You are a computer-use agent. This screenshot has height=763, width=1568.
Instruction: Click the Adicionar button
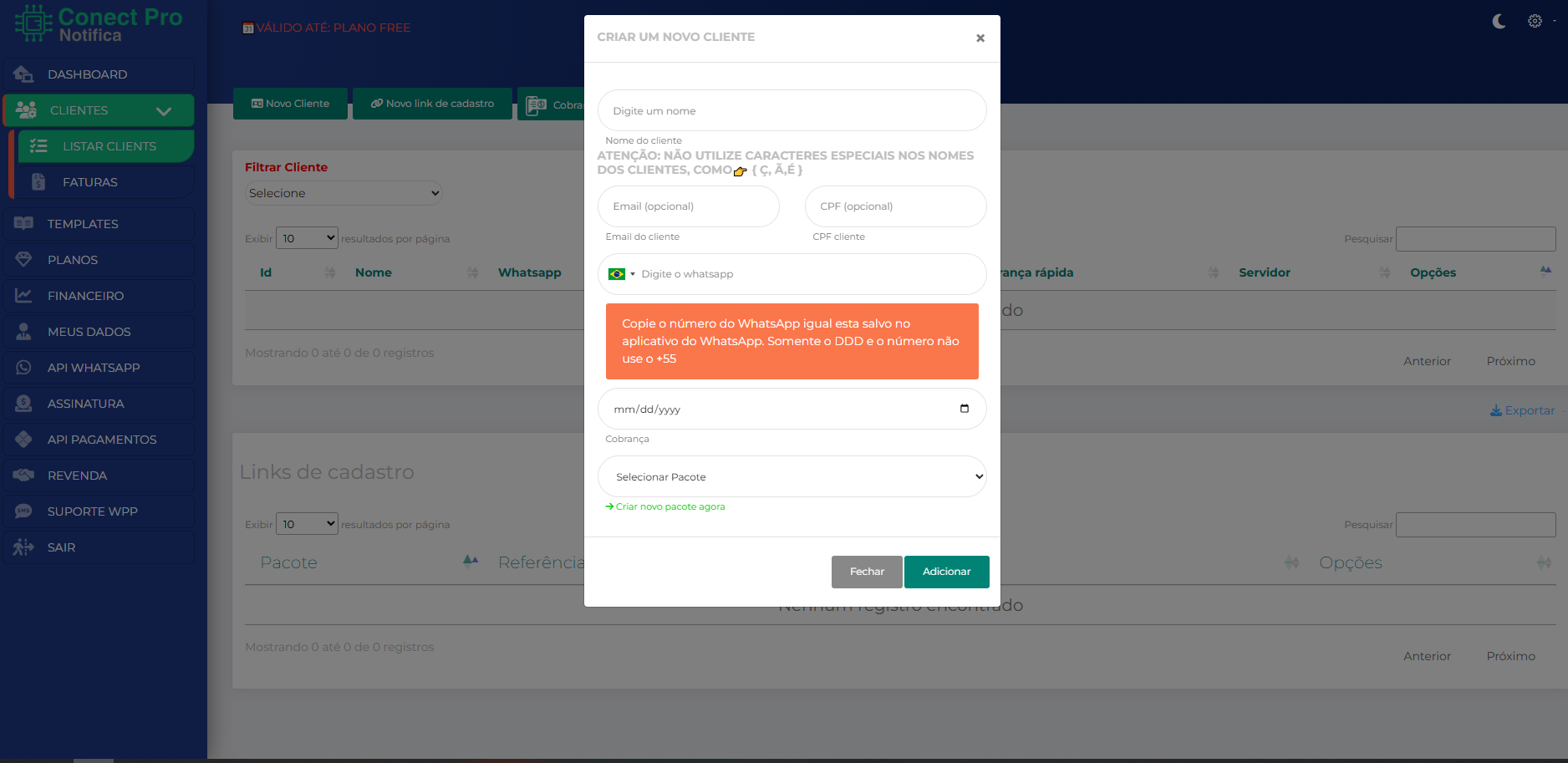[x=946, y=572]
